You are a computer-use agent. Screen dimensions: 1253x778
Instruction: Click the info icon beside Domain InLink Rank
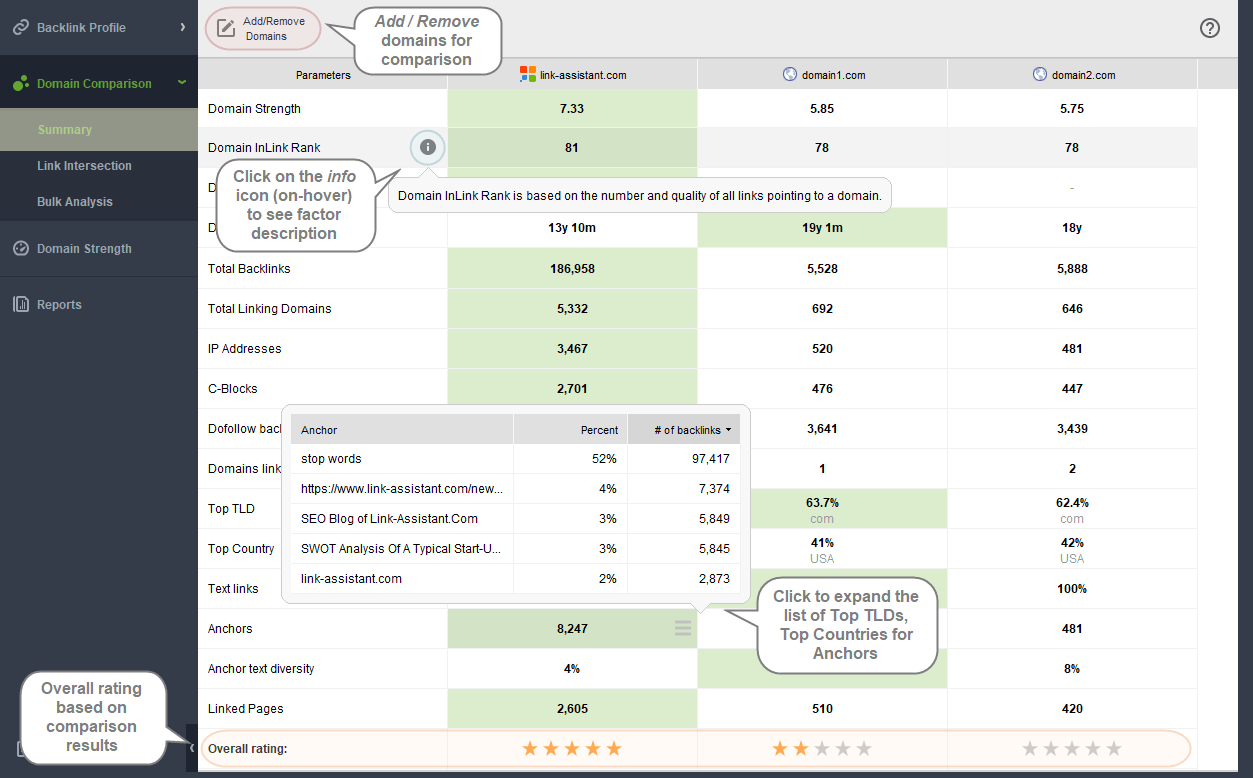(428, 148)
